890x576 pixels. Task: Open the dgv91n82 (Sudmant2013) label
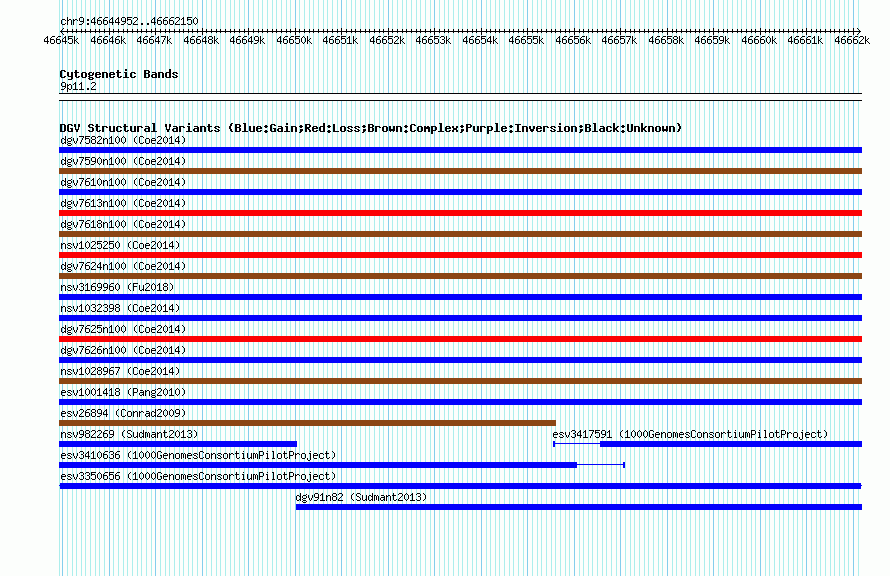[361, 497]
